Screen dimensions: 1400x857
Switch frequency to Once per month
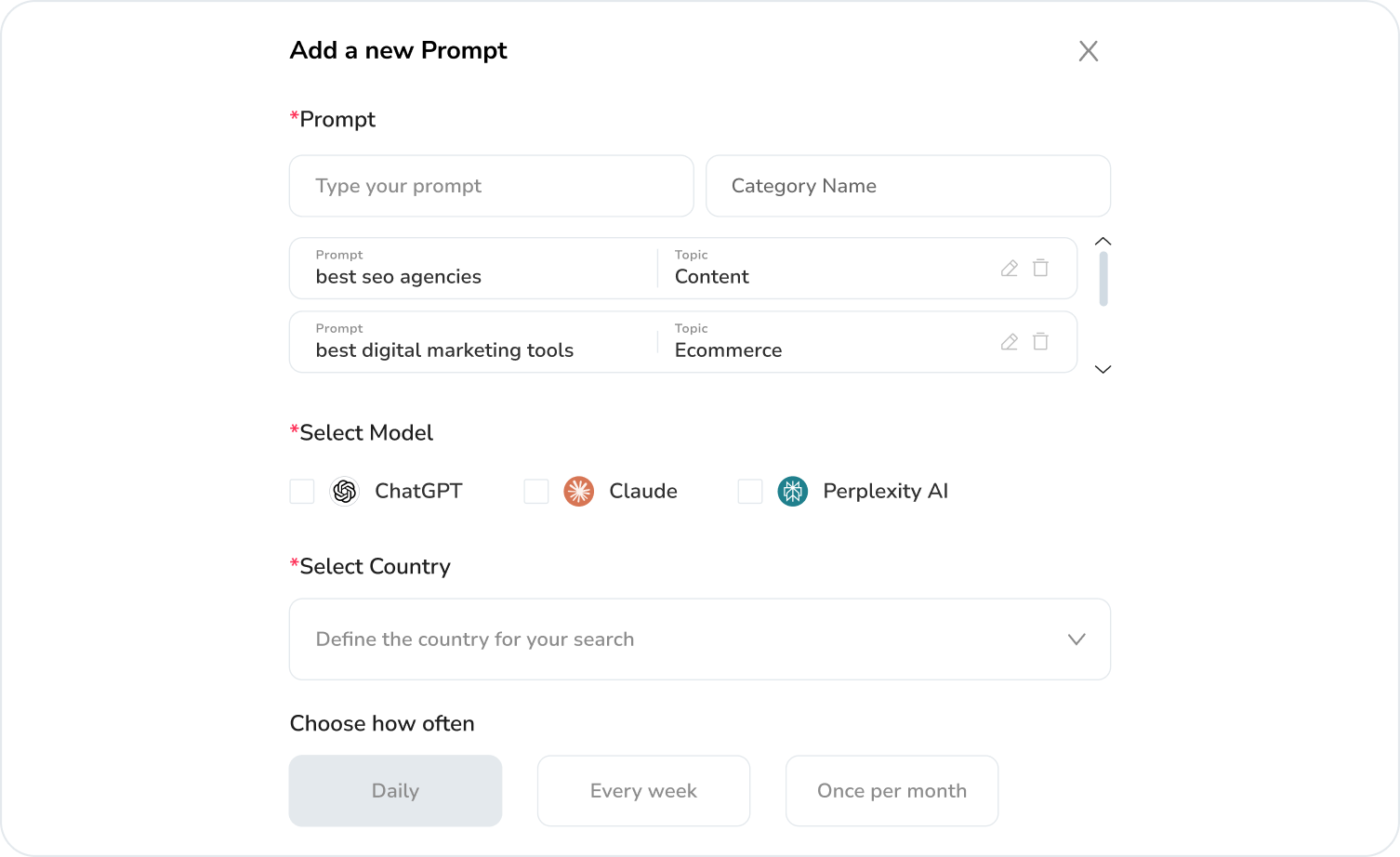892,790
